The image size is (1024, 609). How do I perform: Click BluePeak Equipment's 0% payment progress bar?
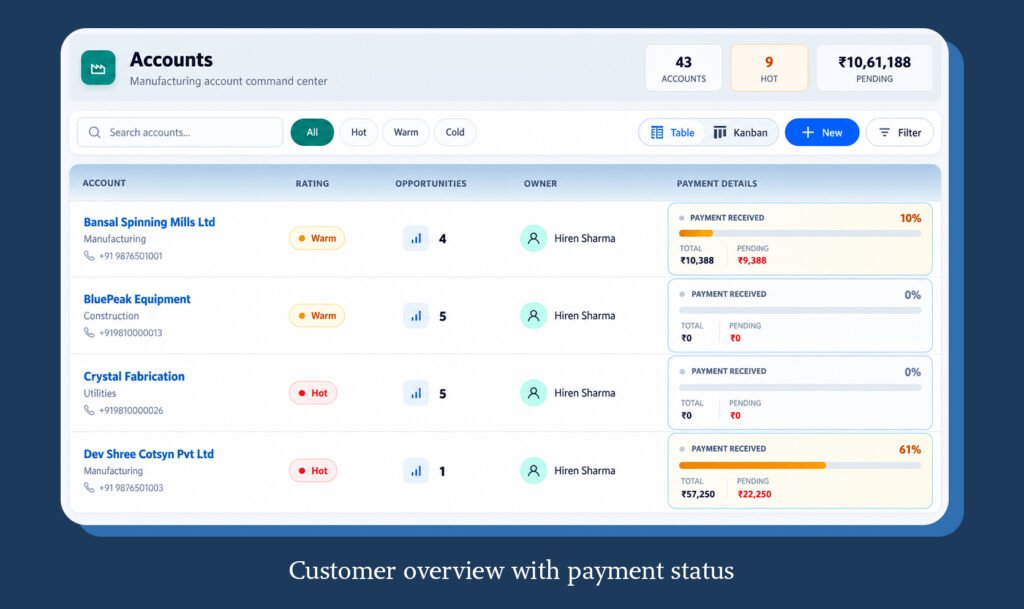point(800,310)
